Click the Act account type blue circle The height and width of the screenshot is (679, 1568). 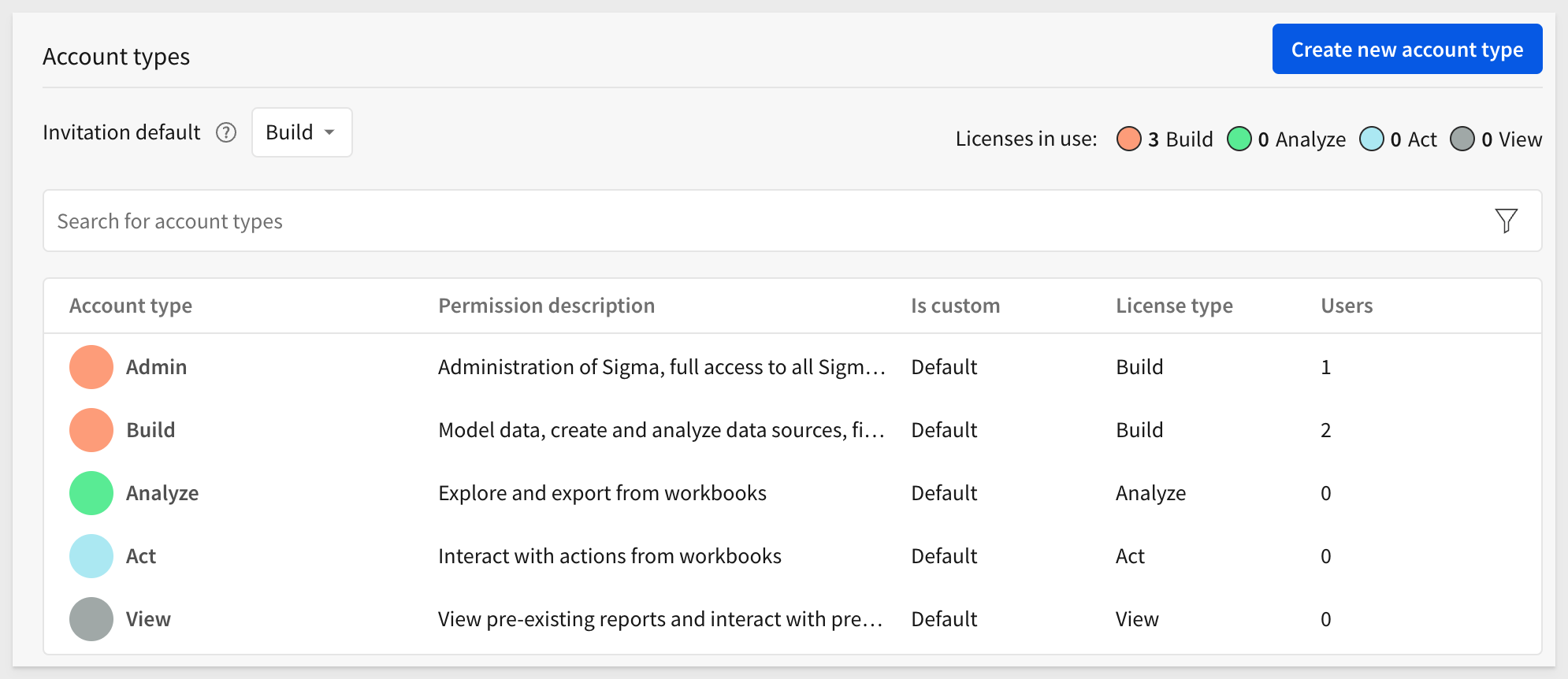coord(91,556)
